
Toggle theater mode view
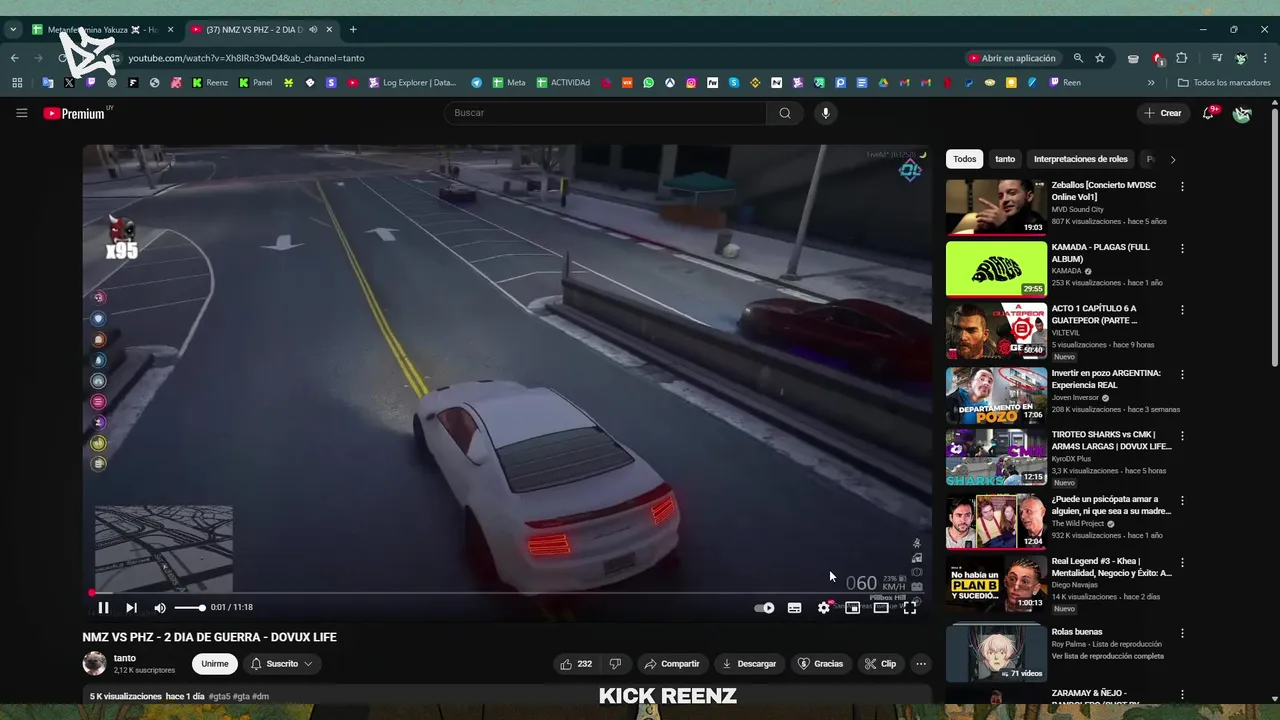coord(881,607)
